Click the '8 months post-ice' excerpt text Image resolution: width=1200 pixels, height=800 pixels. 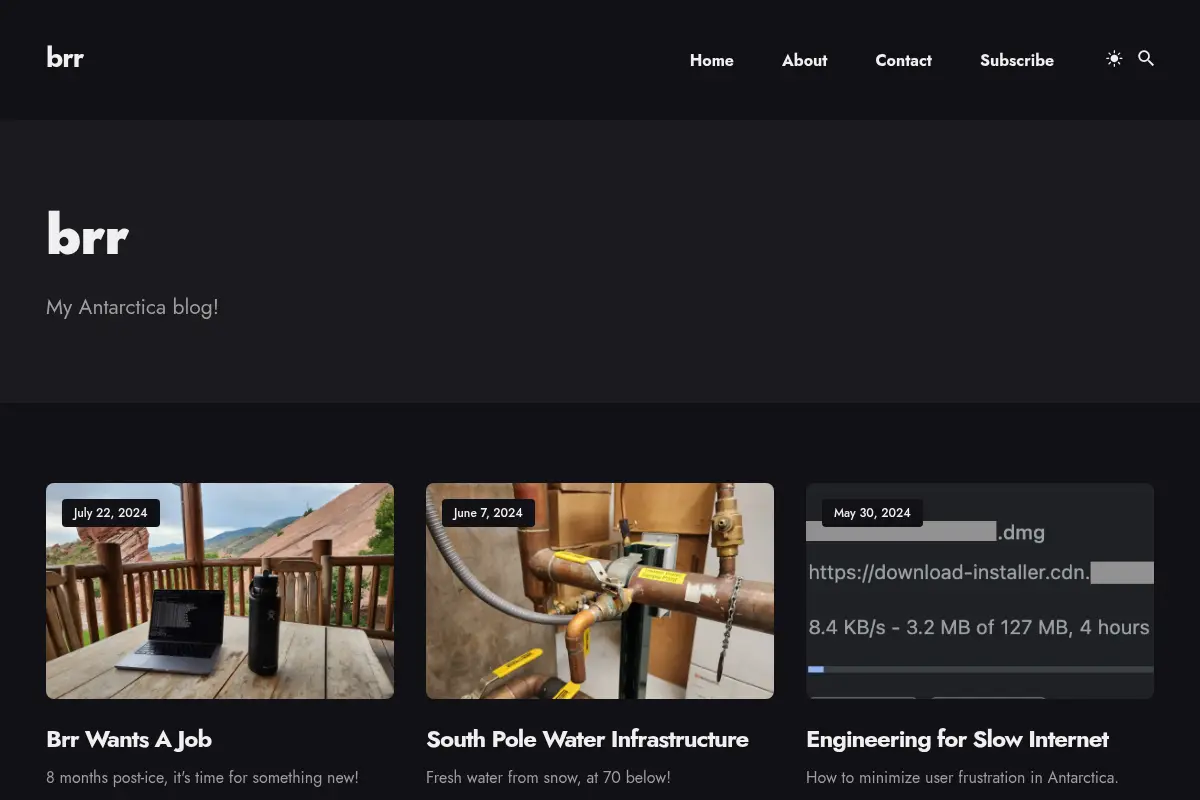(202, 777)
